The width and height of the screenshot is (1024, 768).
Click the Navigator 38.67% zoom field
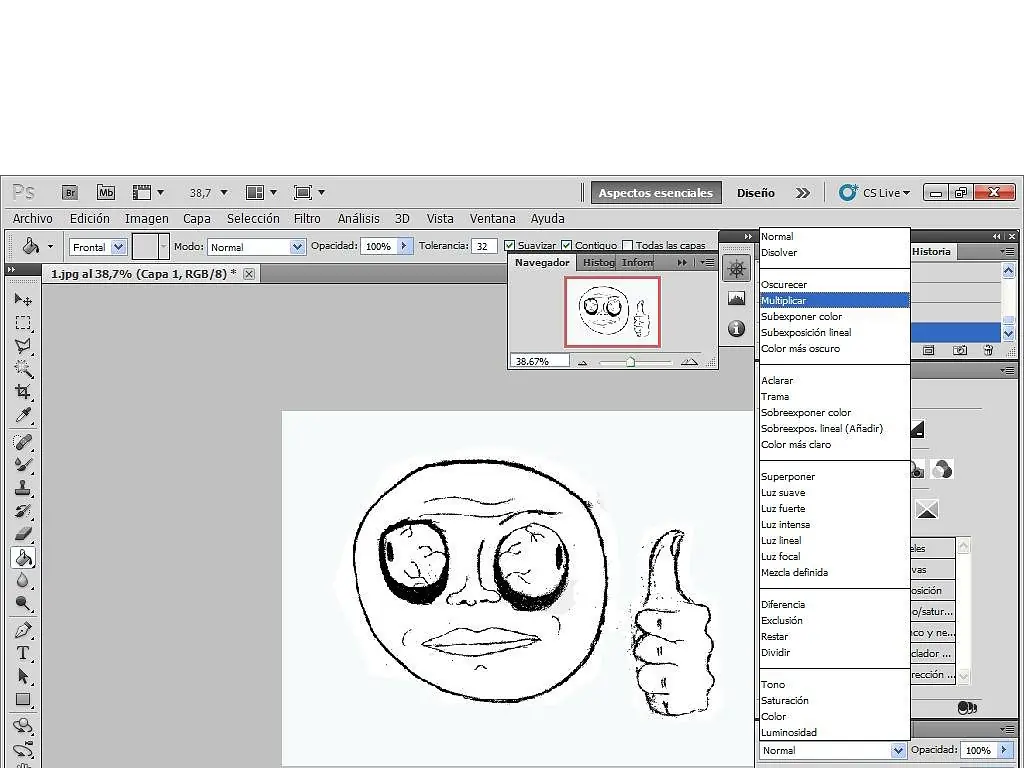pos(539,361)
